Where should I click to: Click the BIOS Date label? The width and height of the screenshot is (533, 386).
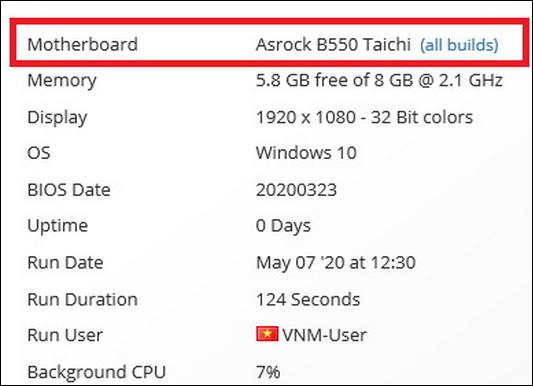click(x=69, y=190)
